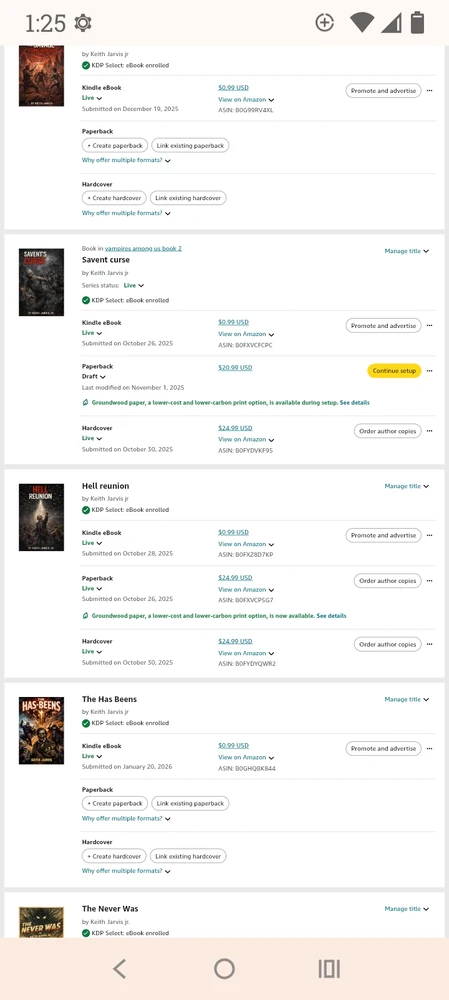The width and height of the screenshot is (449, 1000).
Task: Expand View on Amazon for Hell reunion Paperback
Action: click(246, 590)
